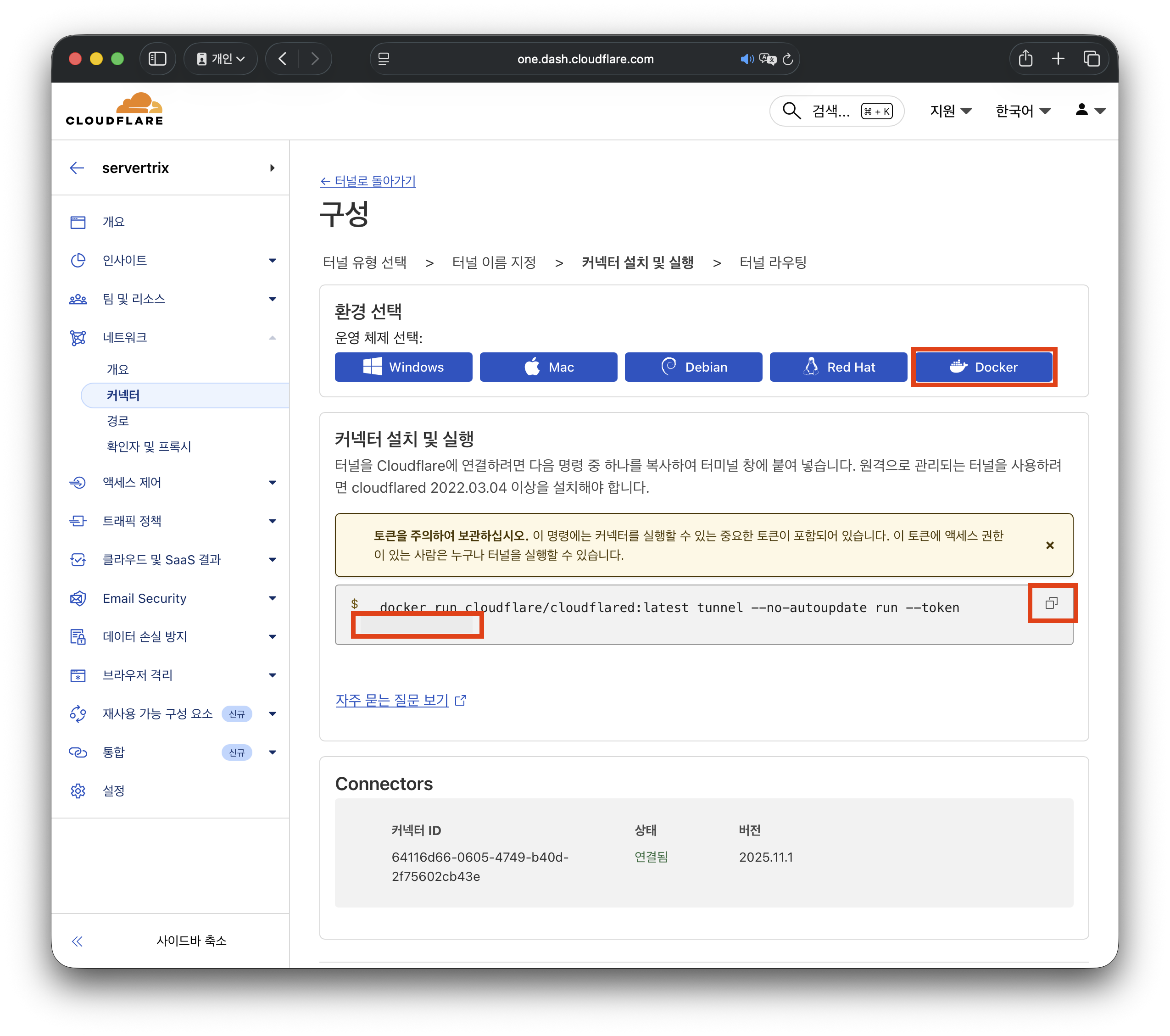Go back using servertrix arrow icon
Viewport: 1170px width, 1036px height.
[x=77, y=168]
